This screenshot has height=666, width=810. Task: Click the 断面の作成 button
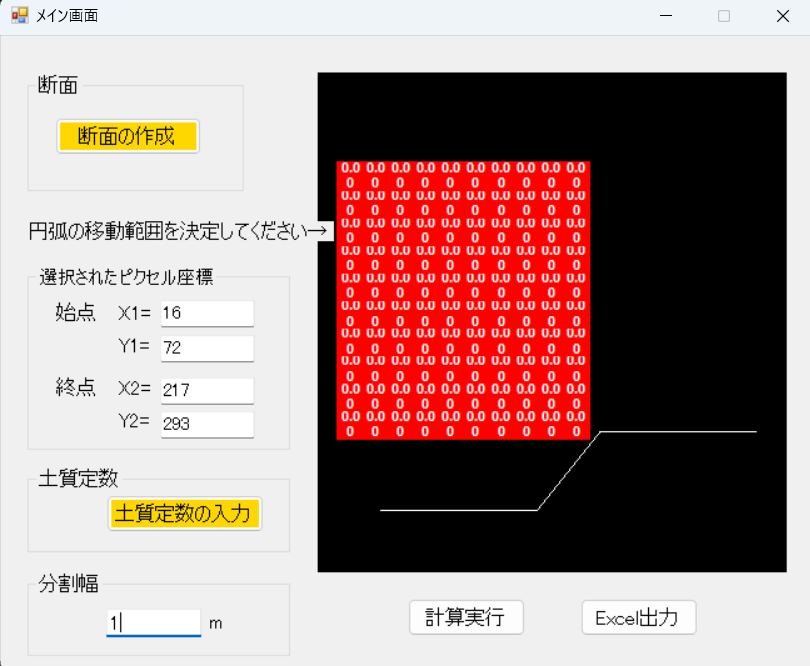click(126, 136)
